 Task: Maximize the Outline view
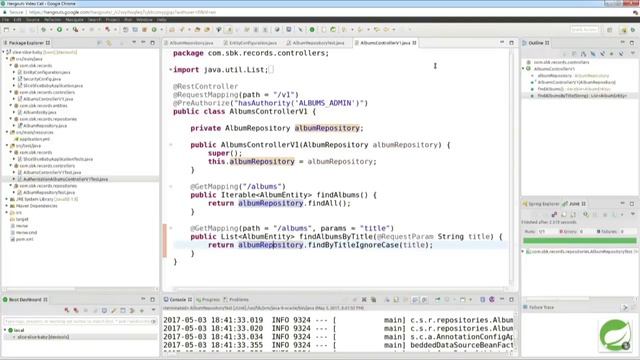(632, 42)
